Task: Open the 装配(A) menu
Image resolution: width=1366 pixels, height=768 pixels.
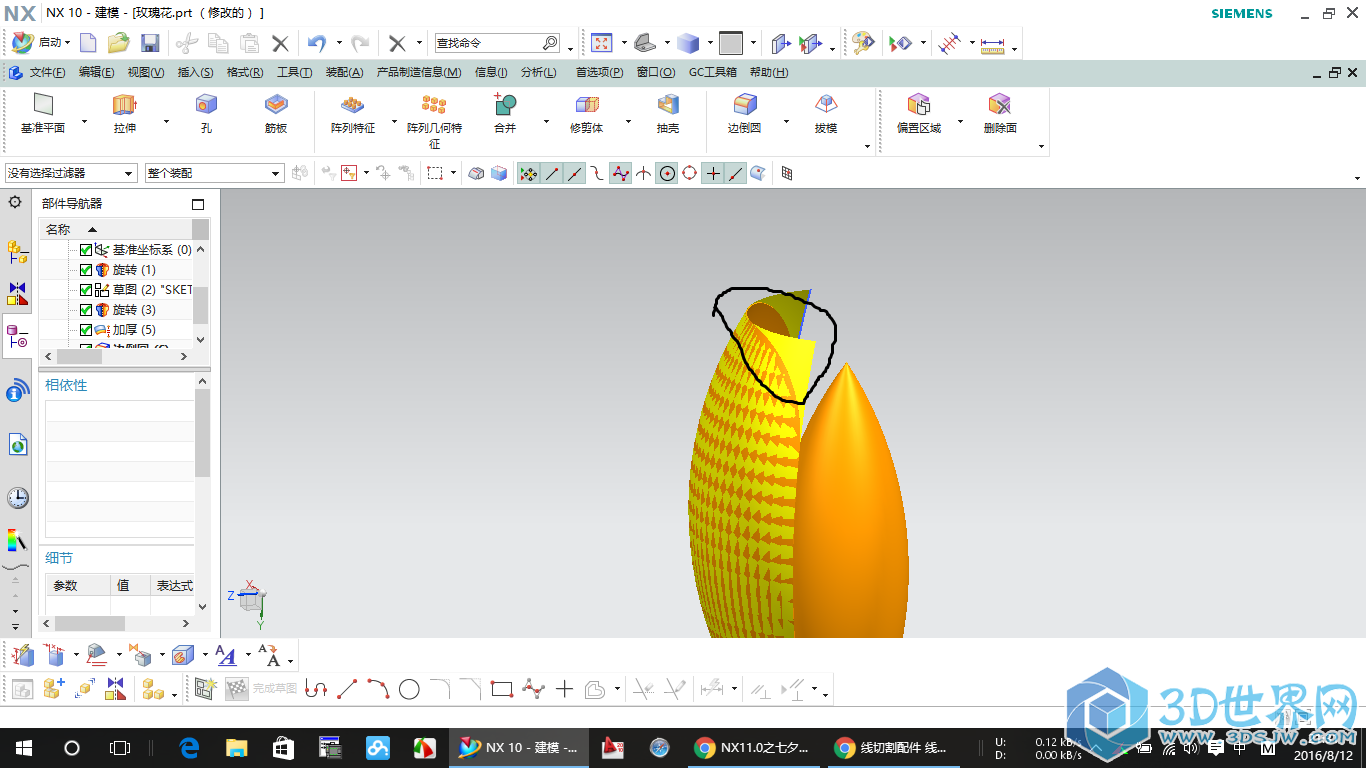Action: [x=344, y=72]
